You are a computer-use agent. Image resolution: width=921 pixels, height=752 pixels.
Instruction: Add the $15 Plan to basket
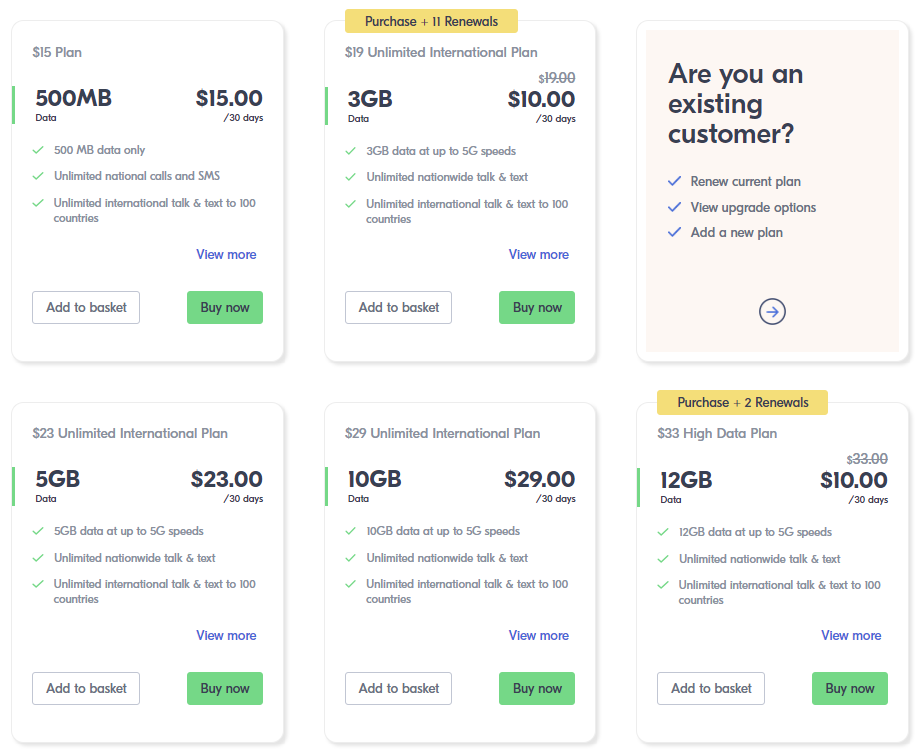86,307
